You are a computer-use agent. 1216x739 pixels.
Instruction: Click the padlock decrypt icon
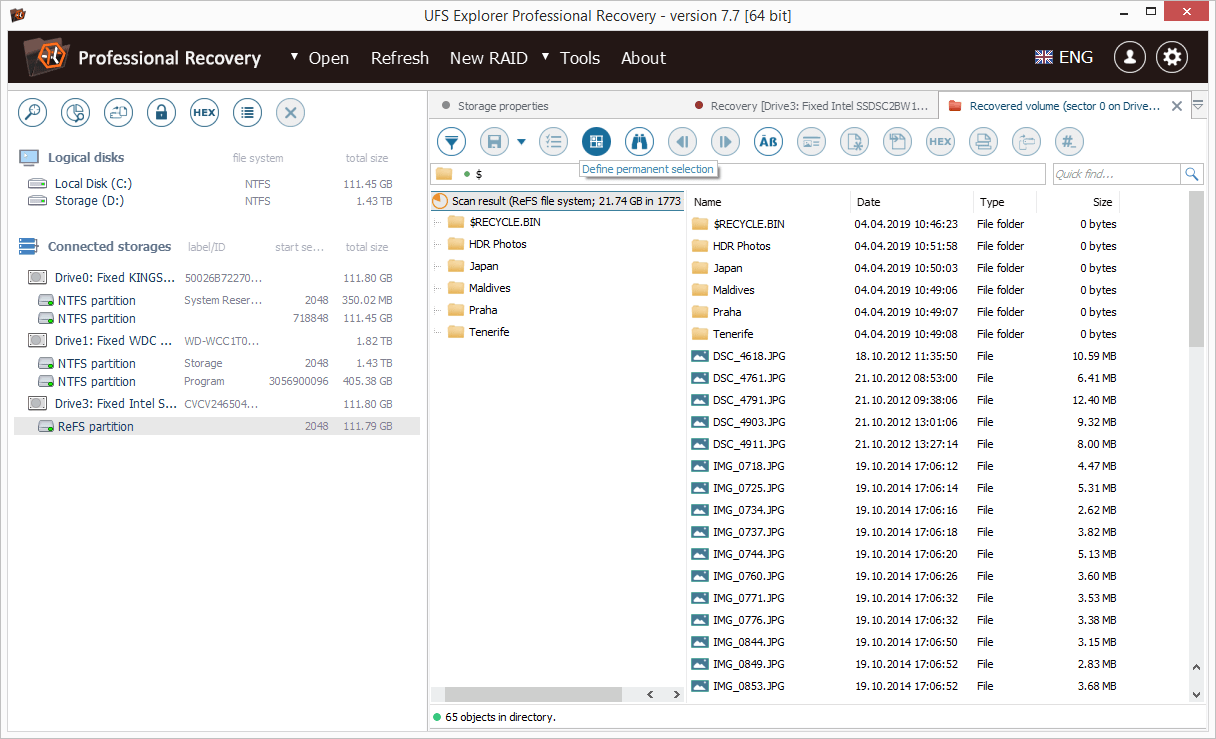pyautogui.click(x=162, y=113)
